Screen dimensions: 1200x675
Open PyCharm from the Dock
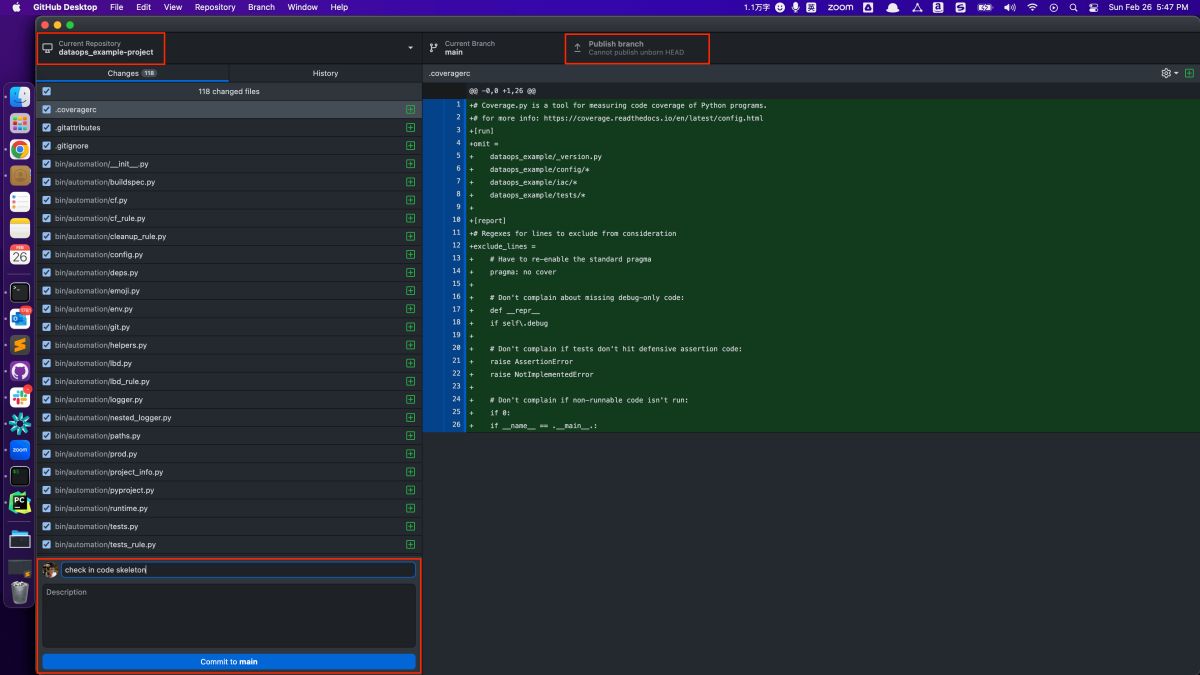(20, 502)
